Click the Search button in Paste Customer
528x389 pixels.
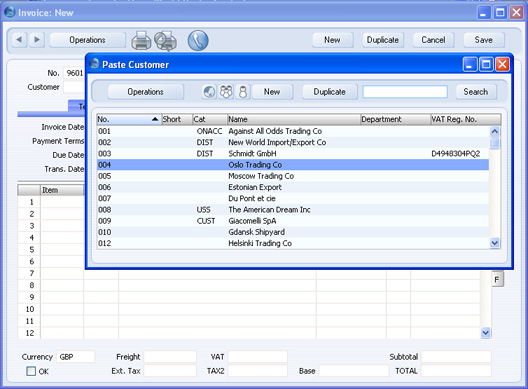tap(475, 92)
